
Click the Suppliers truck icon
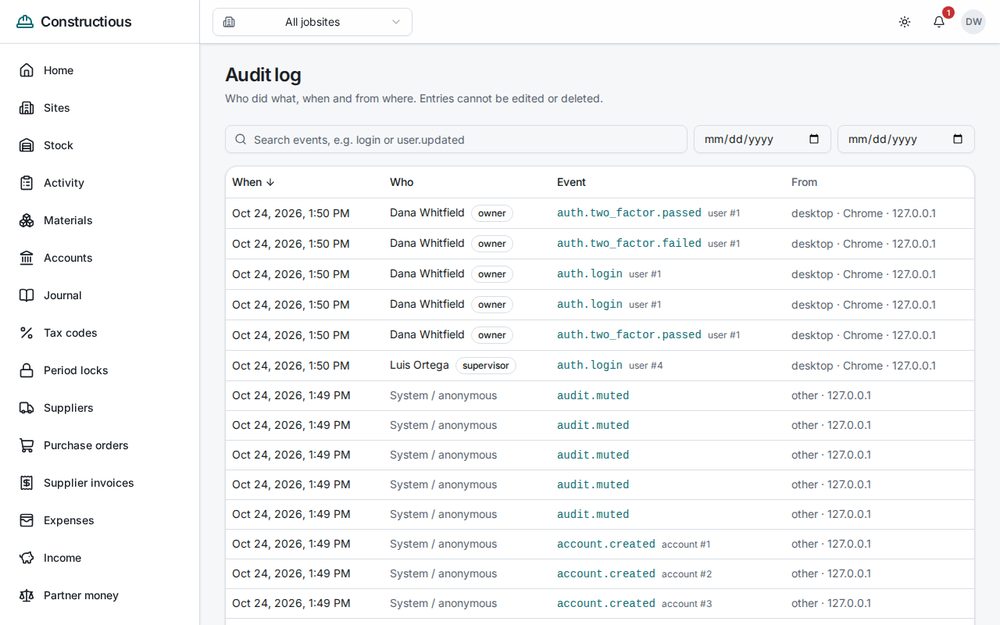26,408
